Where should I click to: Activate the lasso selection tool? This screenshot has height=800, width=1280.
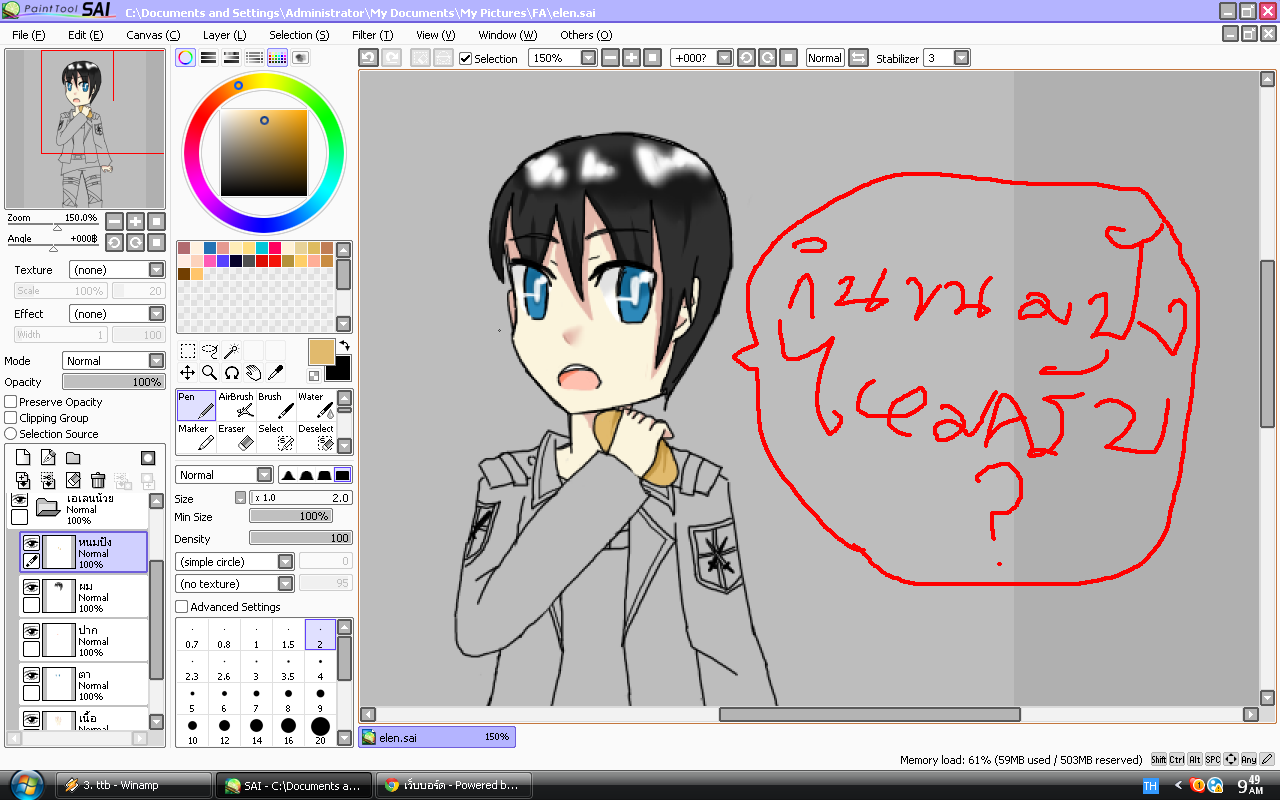[210, 351]
